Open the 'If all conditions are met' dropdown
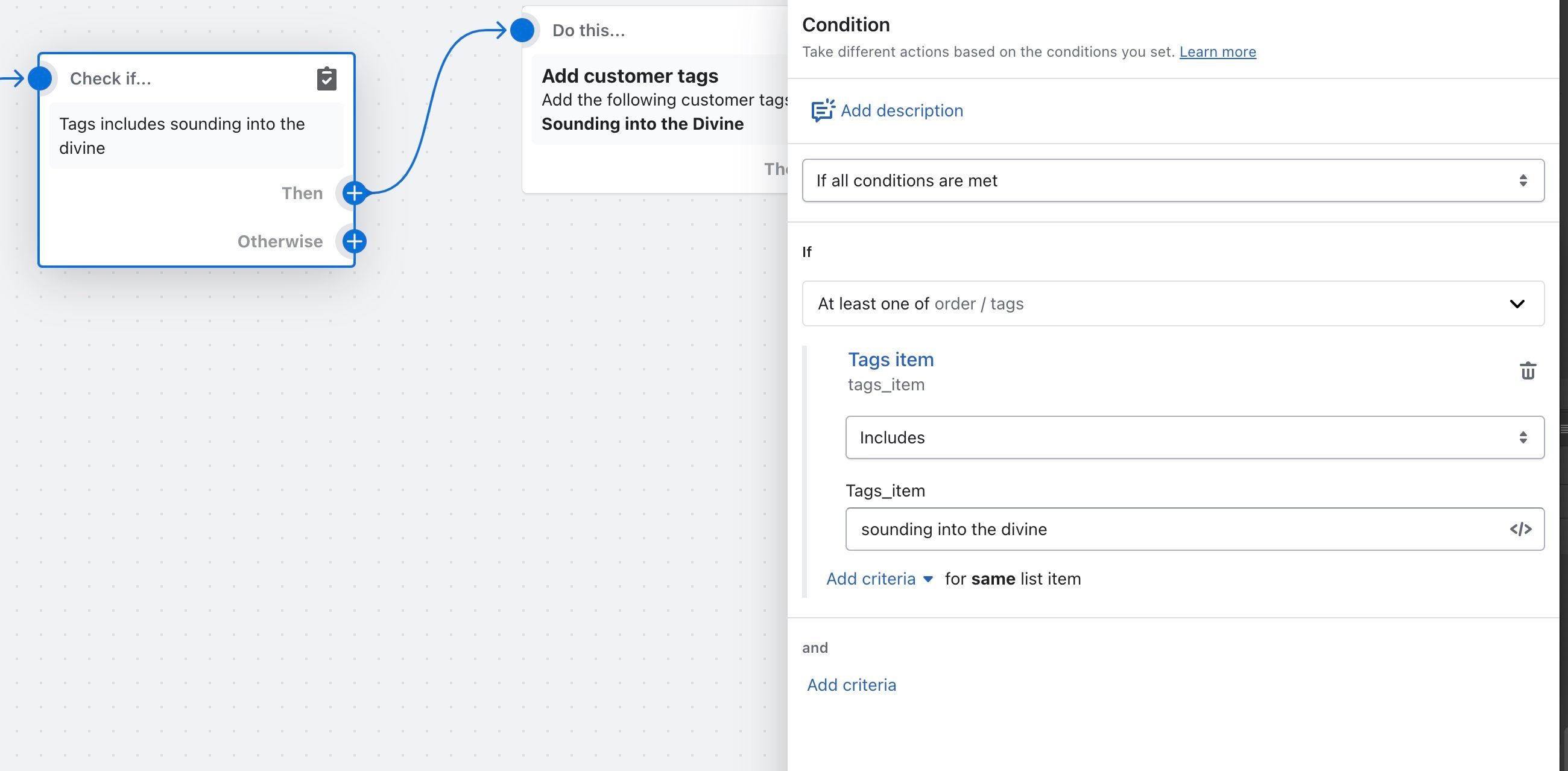The height and width of the screenshot is (771, 1568). [1172, 180]
